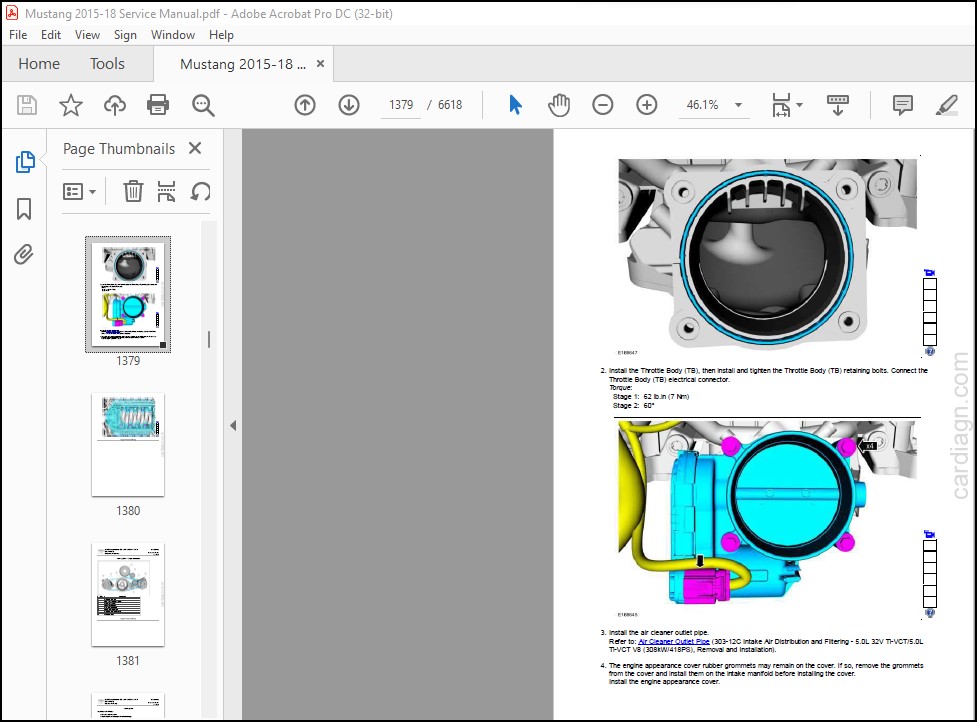Click the print pages icon in thumbnails panel
Screen dimensions: 977x722
pyautogui.click(x=166, y=191)
